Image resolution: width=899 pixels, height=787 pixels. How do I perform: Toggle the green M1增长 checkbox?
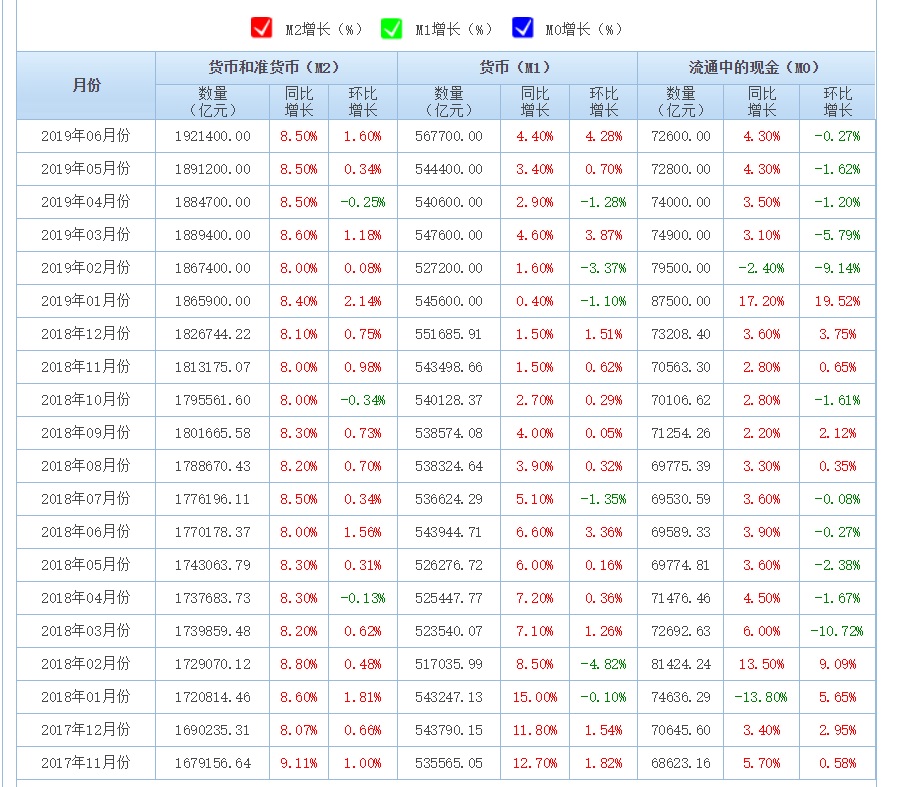[391, 28]
